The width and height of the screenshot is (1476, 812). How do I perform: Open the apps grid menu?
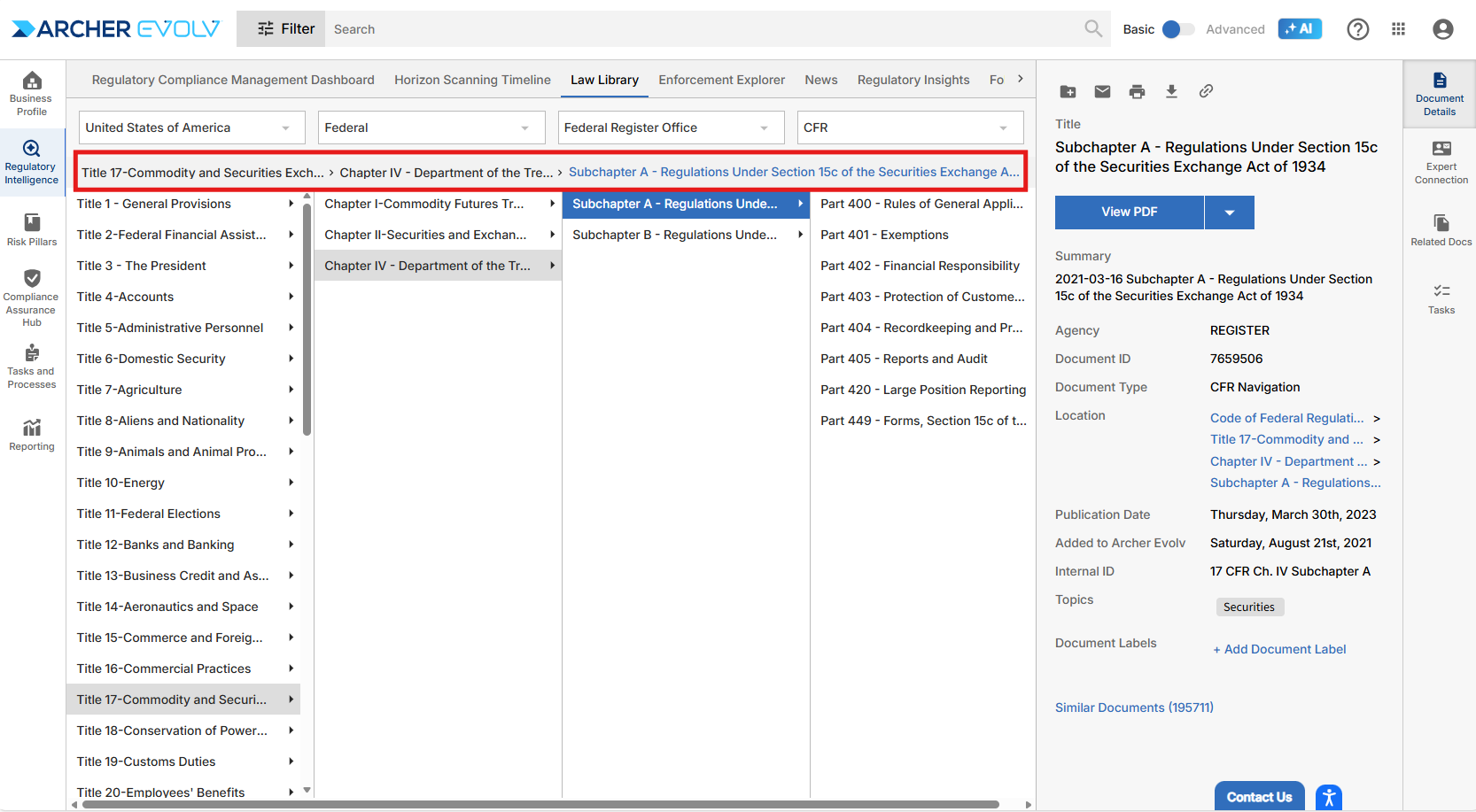coord(1398,29)
